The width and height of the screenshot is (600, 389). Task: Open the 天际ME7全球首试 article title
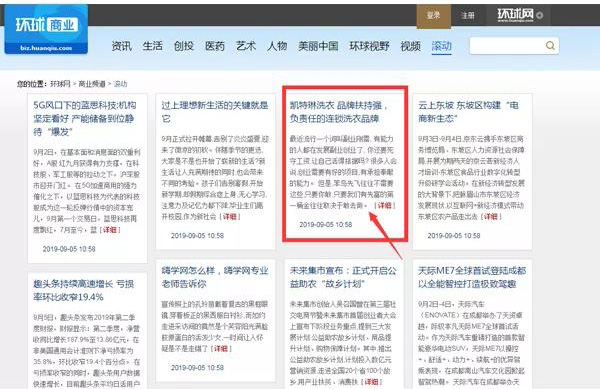[472, 277]
